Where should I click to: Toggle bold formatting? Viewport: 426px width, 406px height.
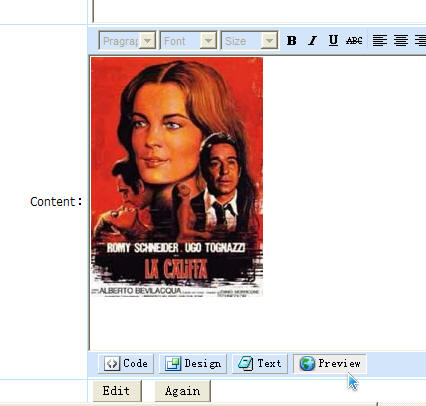click(292, 40)
